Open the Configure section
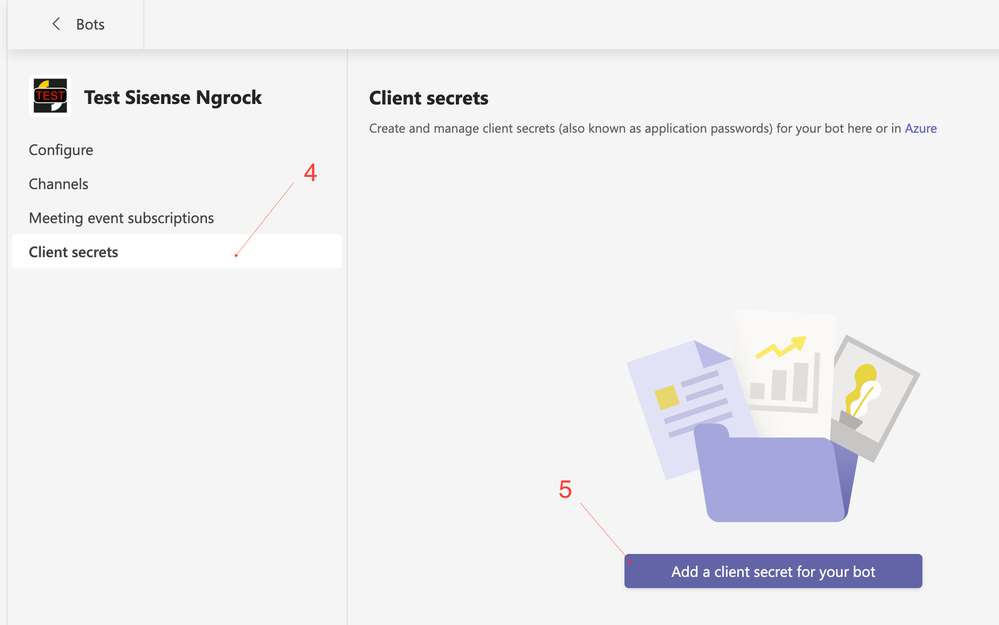This screenshot has height=625, width=999. pos(61,150)
